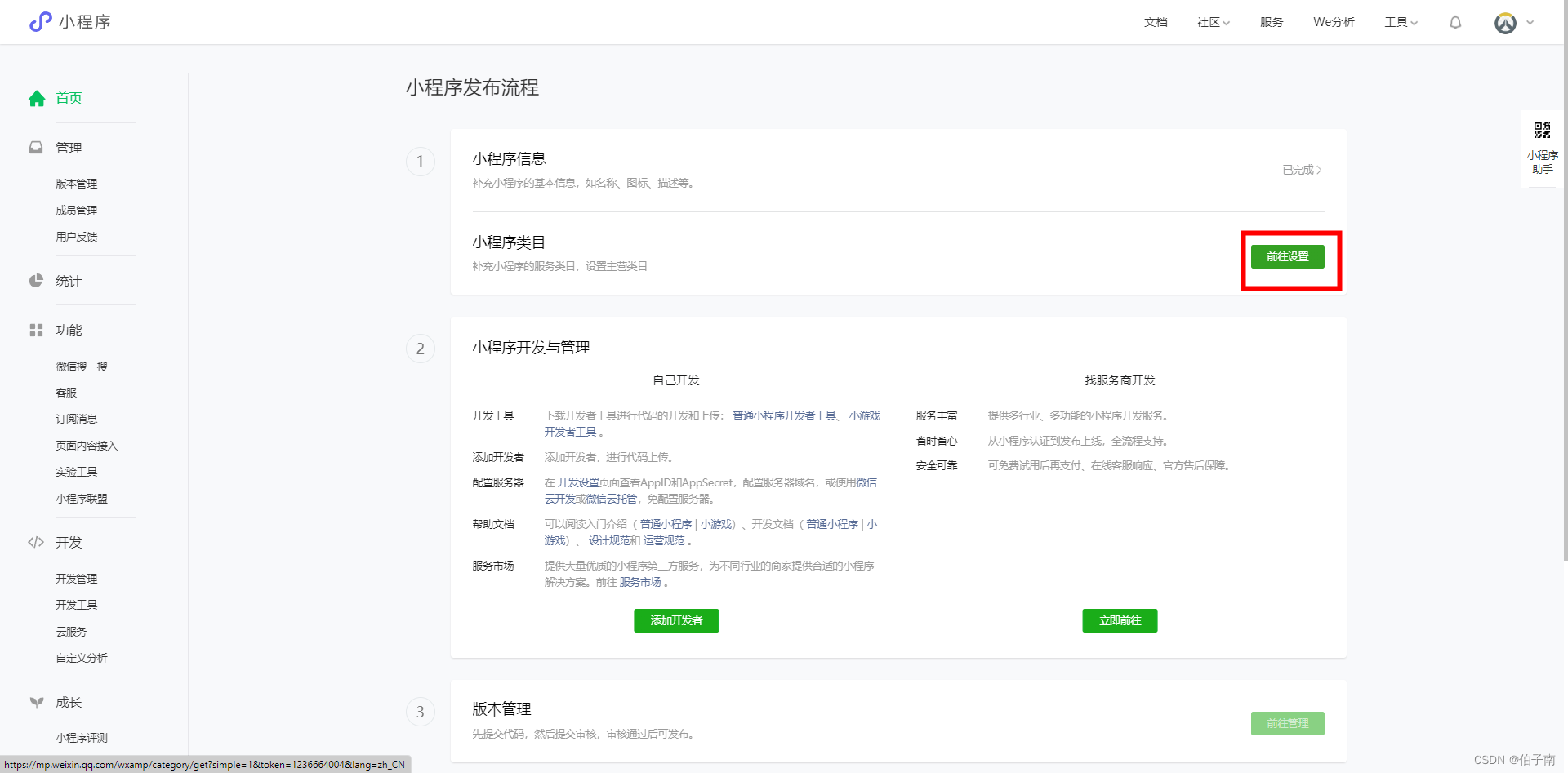Screen dimensions: 1568x773
Task: Expand the 社区 dropdown menu
Action: click(x=1212, y=22)
